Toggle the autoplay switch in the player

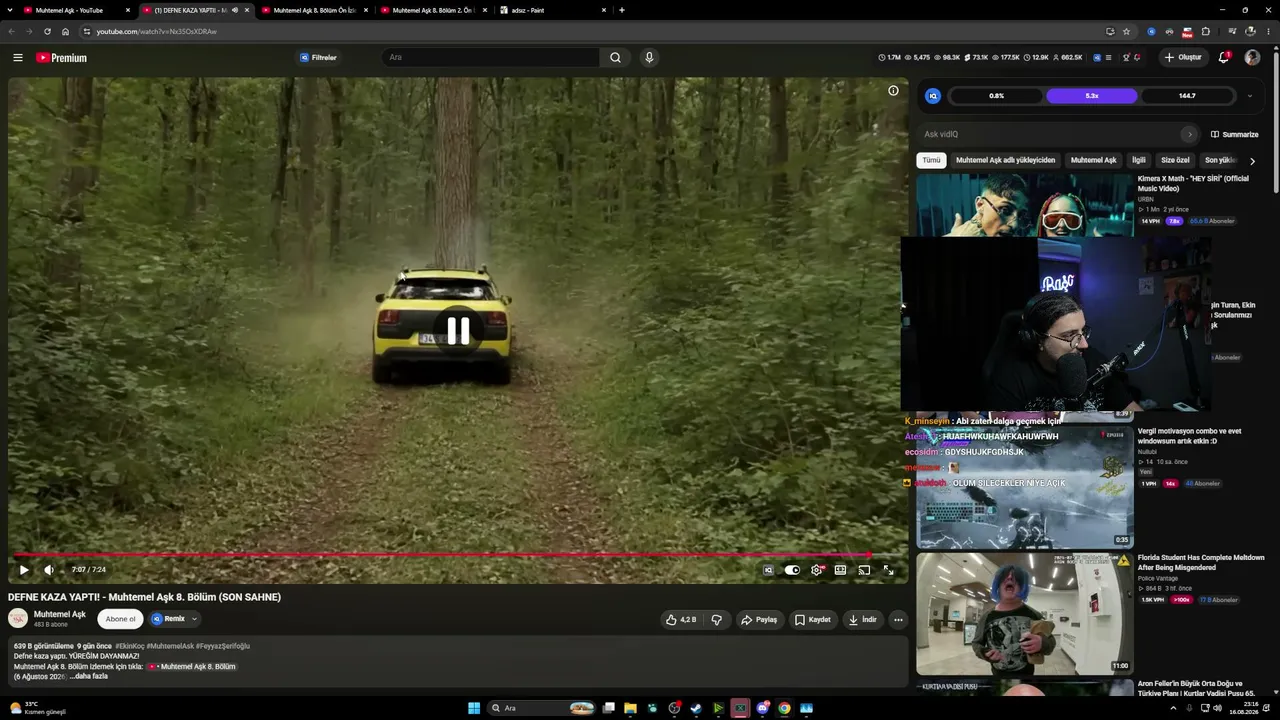792,570
